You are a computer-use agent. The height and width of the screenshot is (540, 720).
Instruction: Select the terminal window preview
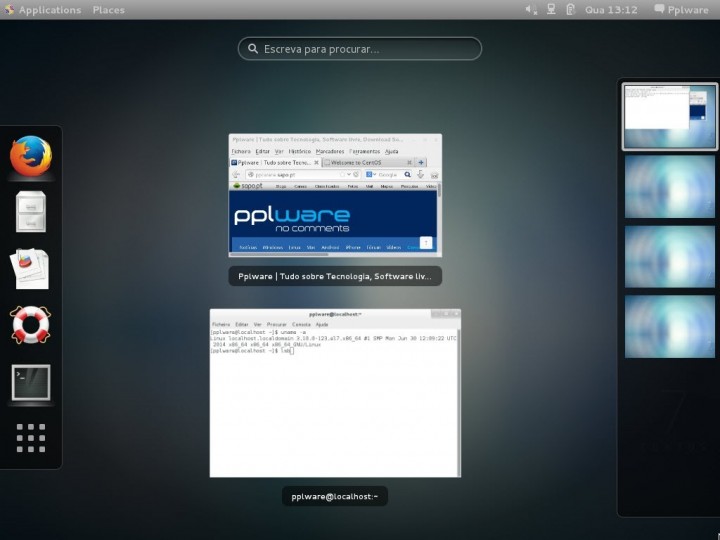335,393
